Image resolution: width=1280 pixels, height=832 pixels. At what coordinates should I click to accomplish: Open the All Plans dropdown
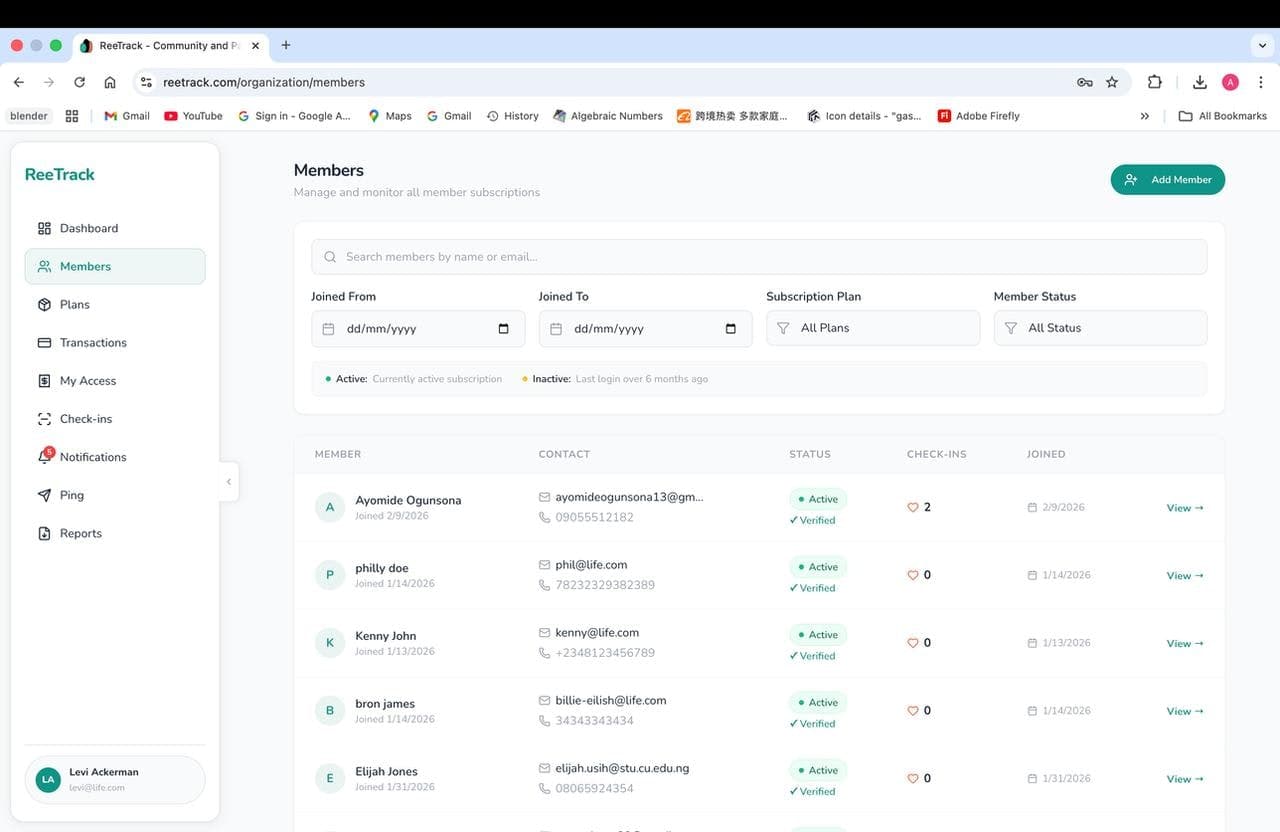point(872,327)
